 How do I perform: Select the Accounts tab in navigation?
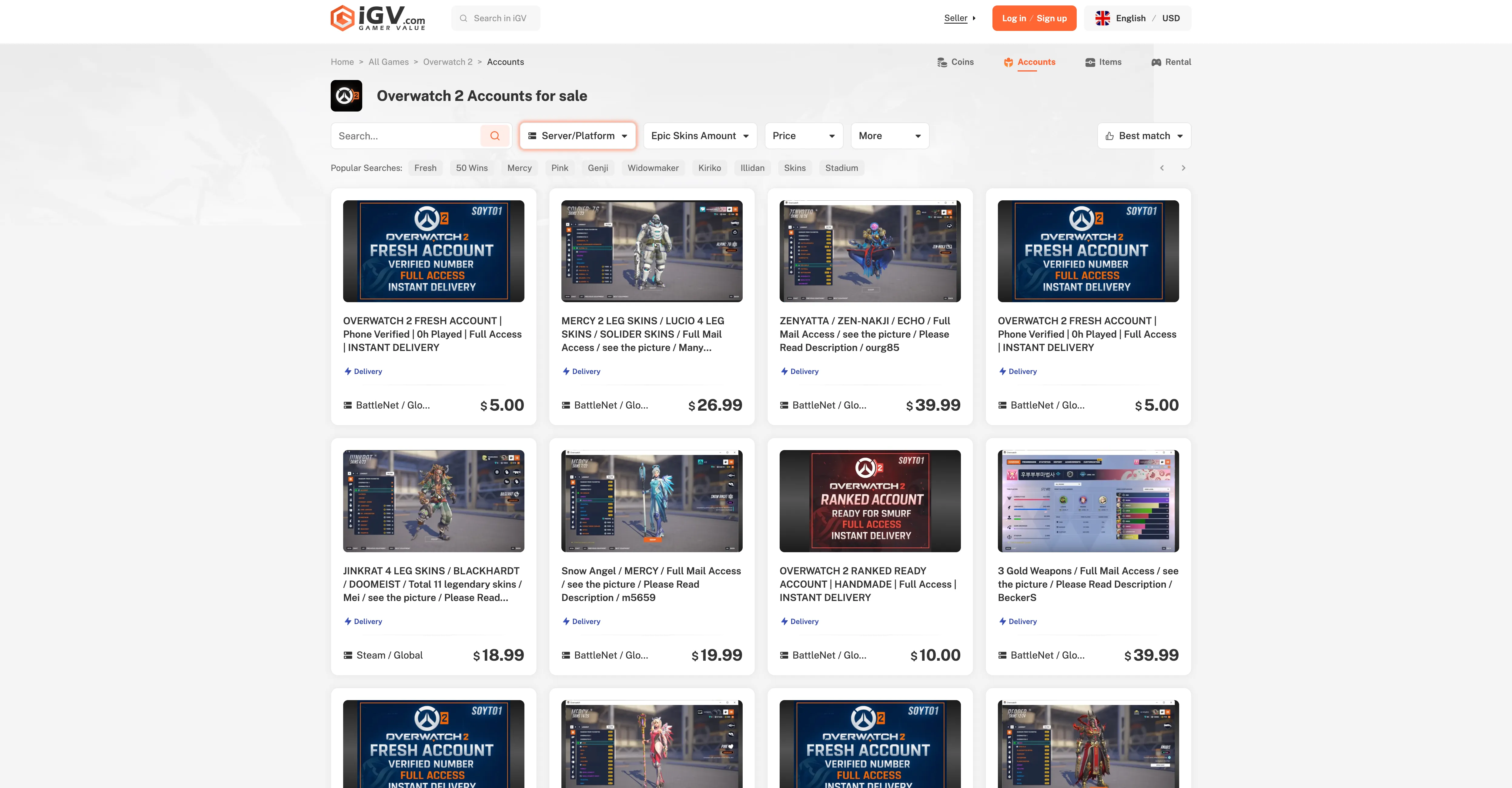(x=1037, y=62)
